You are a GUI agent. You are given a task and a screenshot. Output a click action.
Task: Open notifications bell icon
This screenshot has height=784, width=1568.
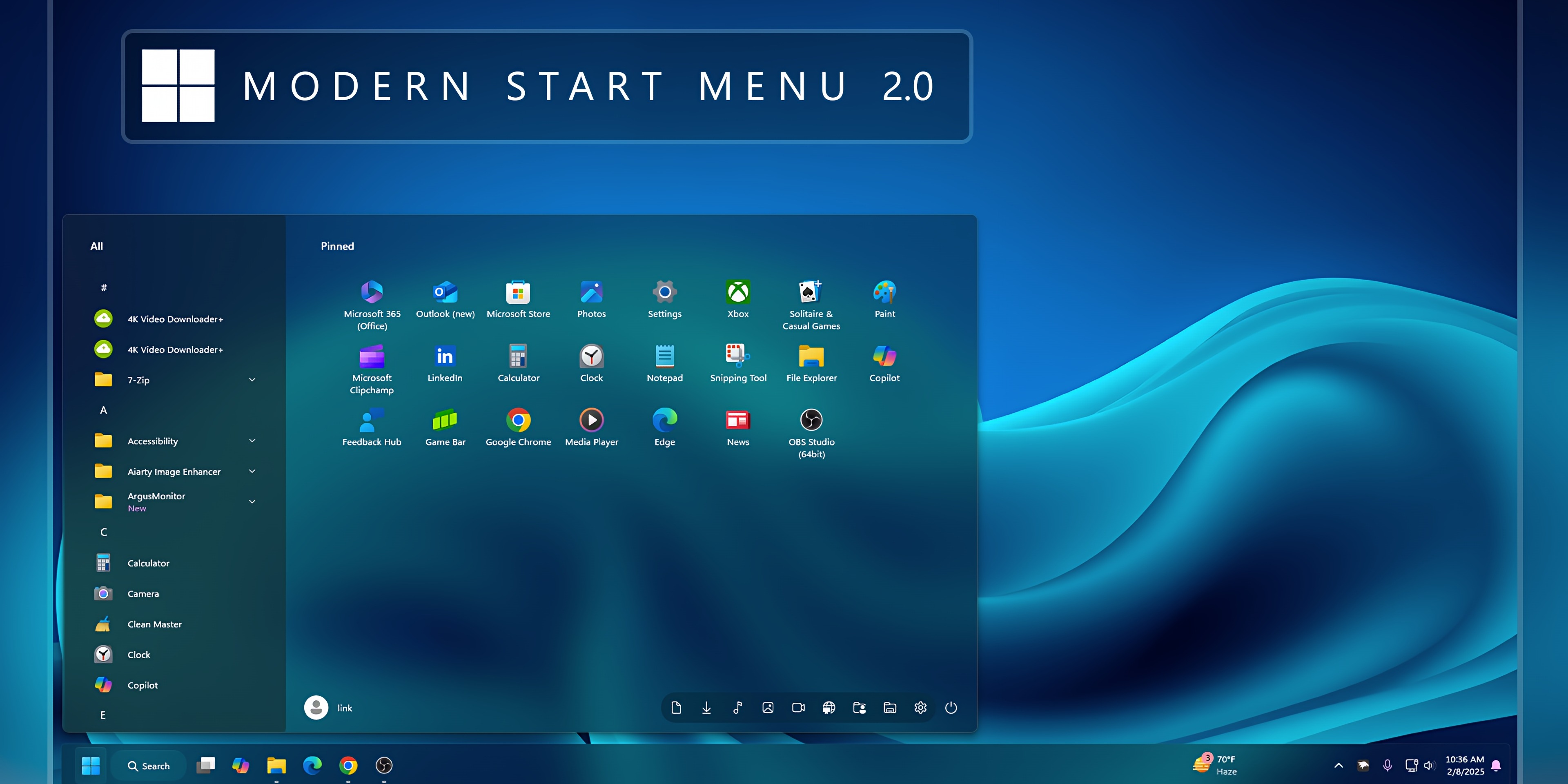[x=1496, y=765]
